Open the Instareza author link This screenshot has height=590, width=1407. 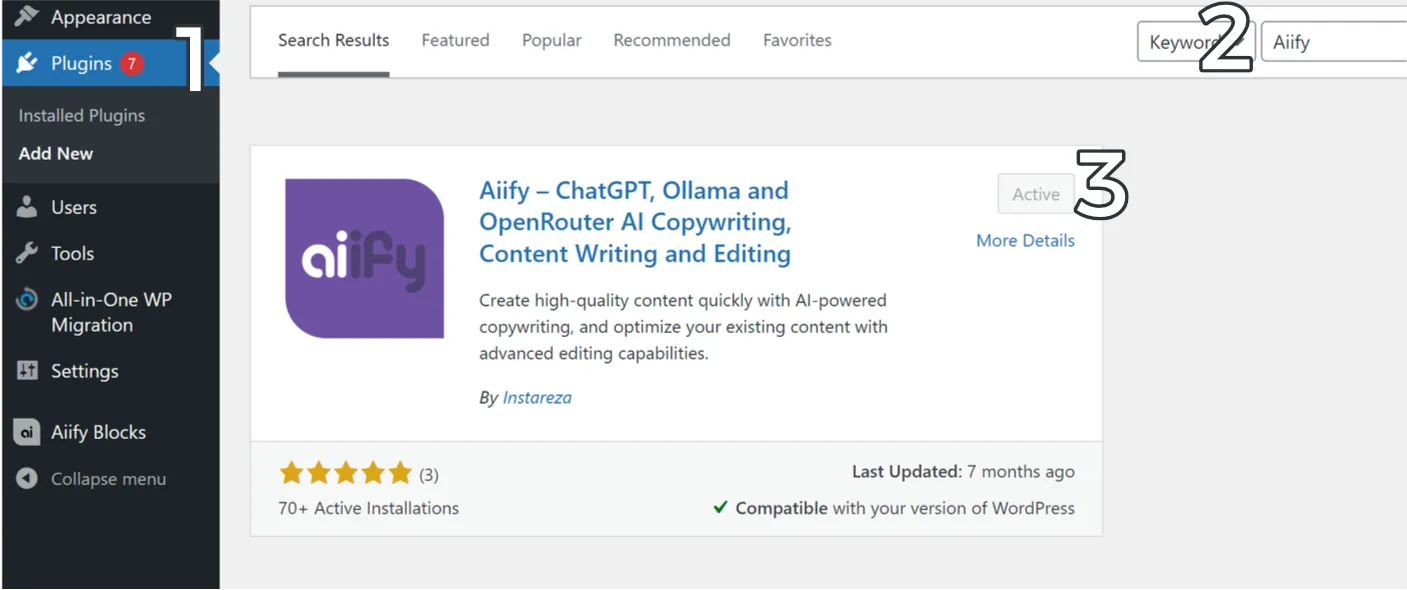[537, 398]
